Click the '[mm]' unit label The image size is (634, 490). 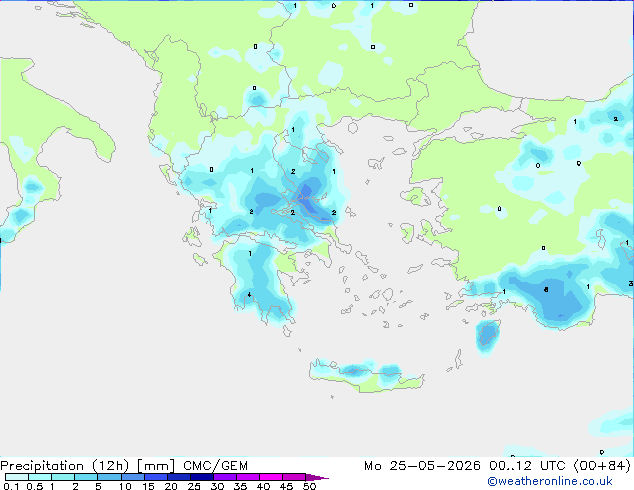tap(156, 466)
